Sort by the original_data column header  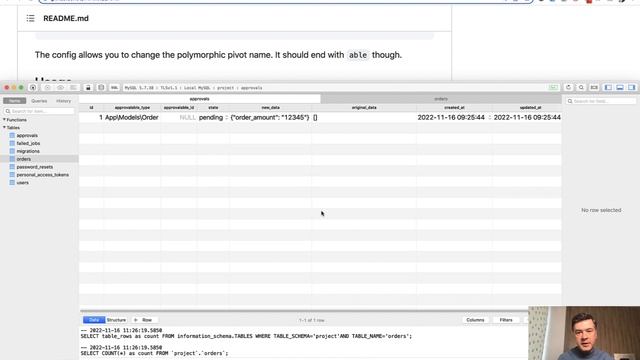(x=364, y=108)
